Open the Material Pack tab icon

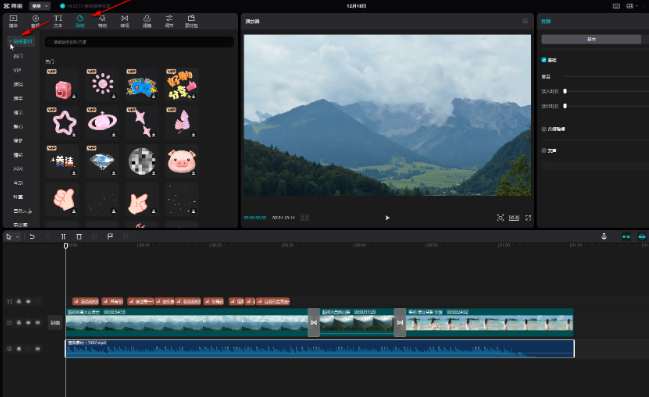[x=191, y=21]
